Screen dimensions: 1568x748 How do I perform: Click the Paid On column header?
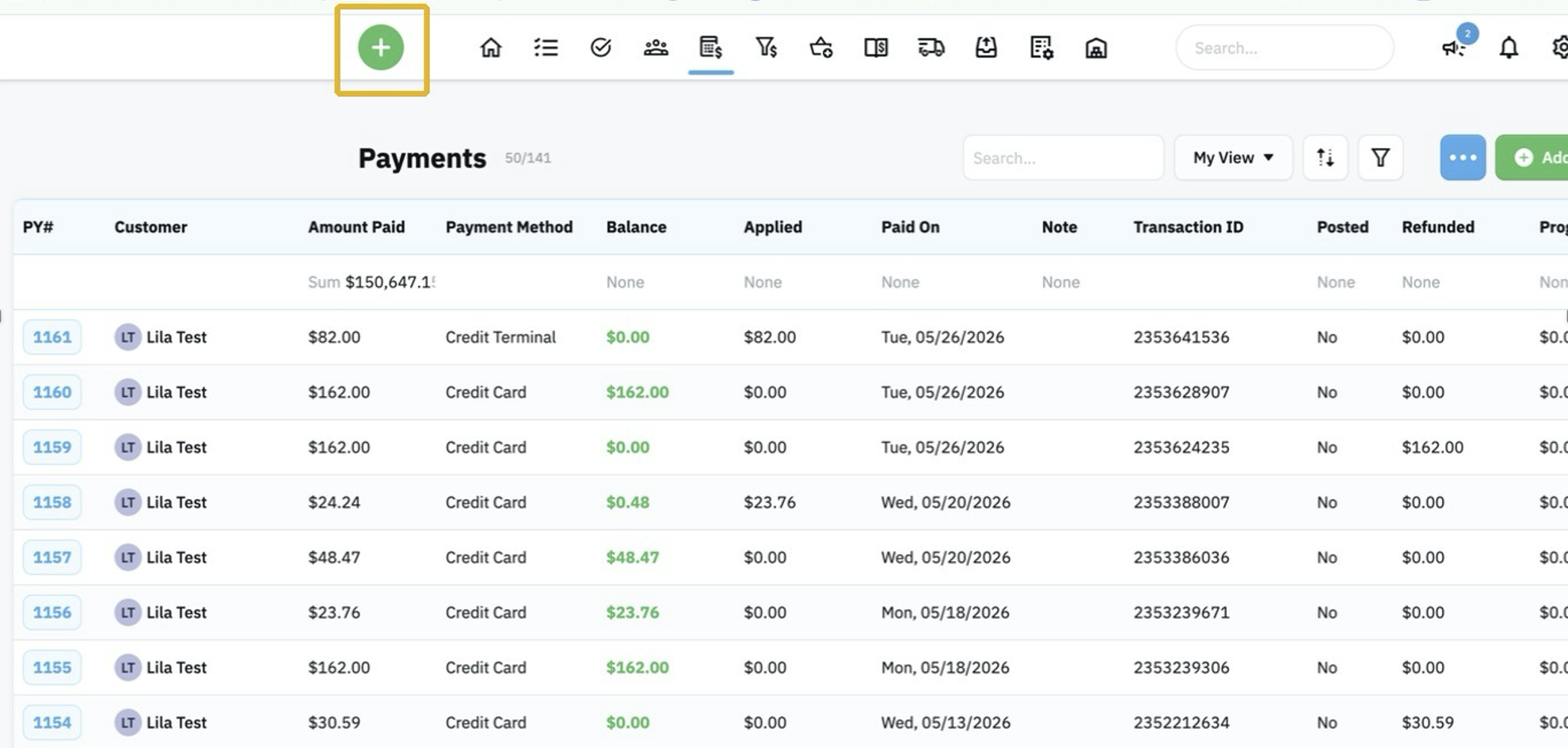pos(911,227)
